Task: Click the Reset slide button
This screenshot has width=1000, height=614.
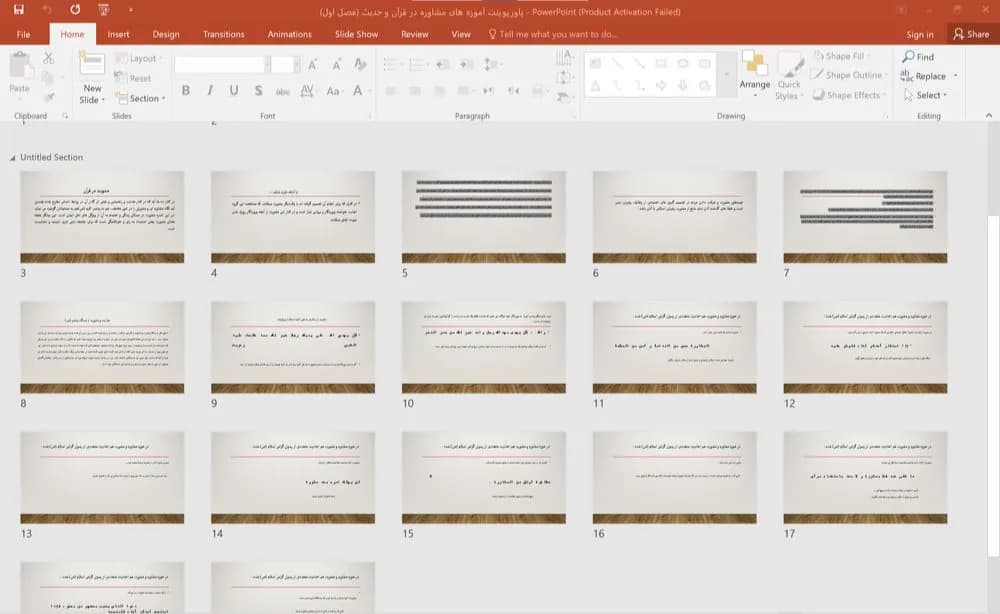Action: [133, 78]
